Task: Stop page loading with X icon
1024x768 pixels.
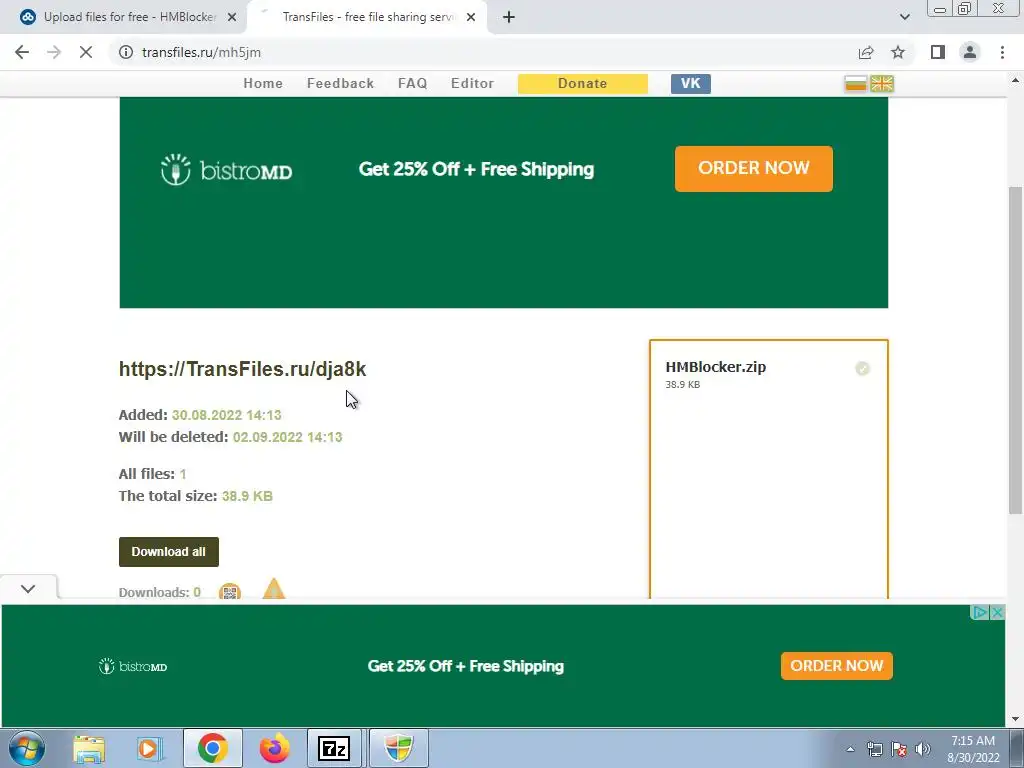Action: click(86, 52)
